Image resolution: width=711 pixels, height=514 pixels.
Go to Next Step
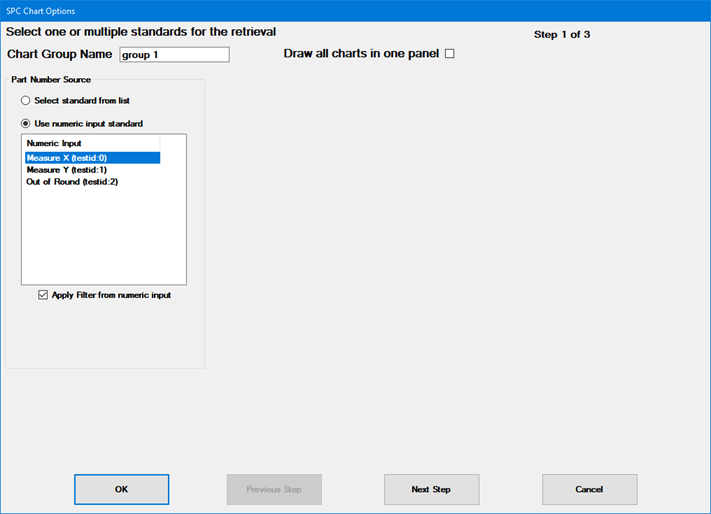point(431,489)
